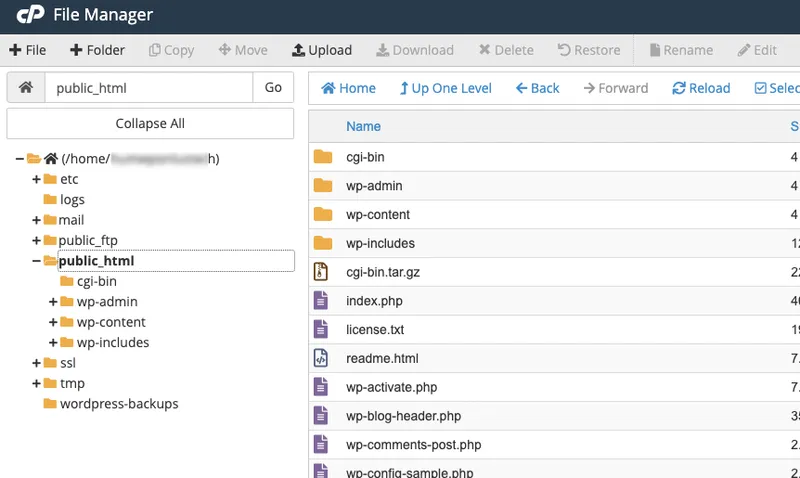Go Up One Level
The image size is (800, 478).
point(445,88)
